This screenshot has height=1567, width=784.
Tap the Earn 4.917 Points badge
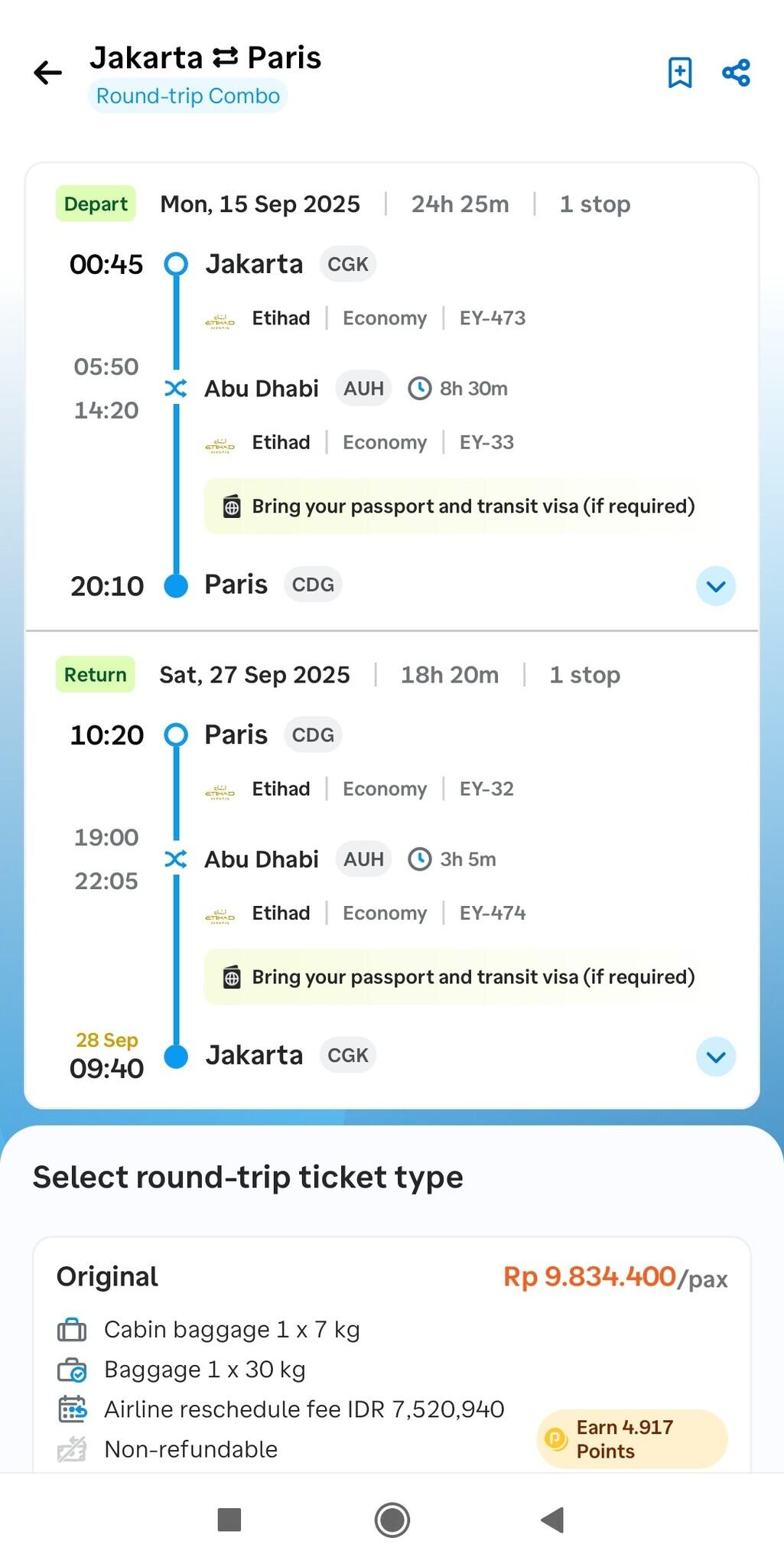(632, 1439)
